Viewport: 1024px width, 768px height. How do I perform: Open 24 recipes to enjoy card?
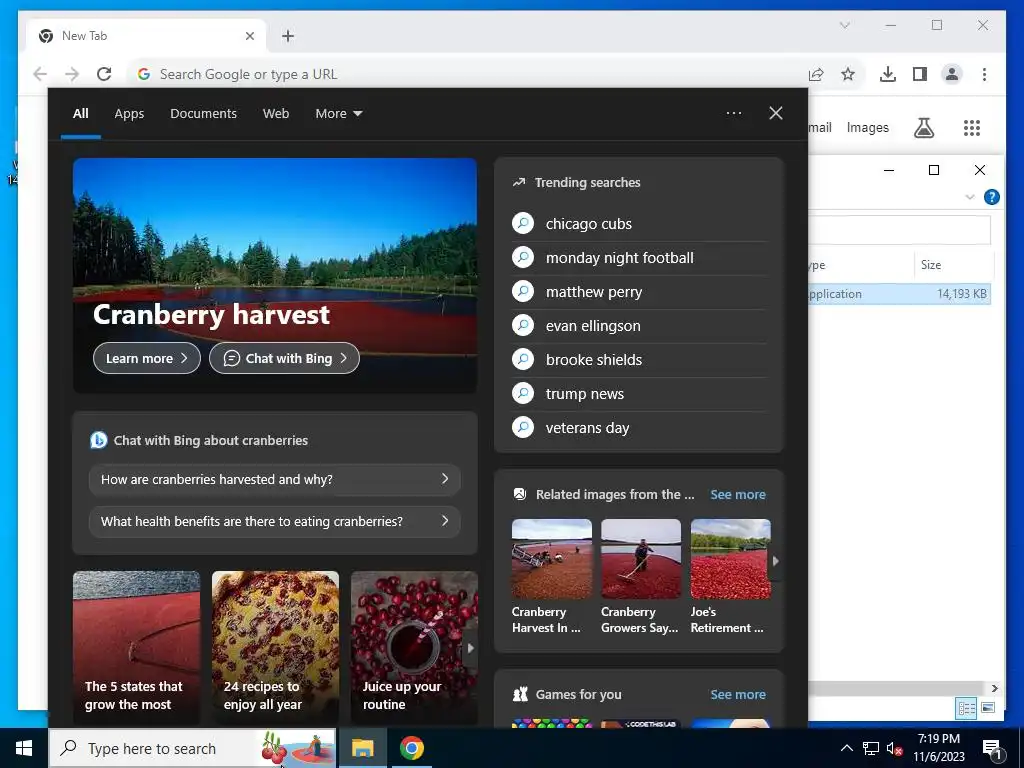pos(275,647)
